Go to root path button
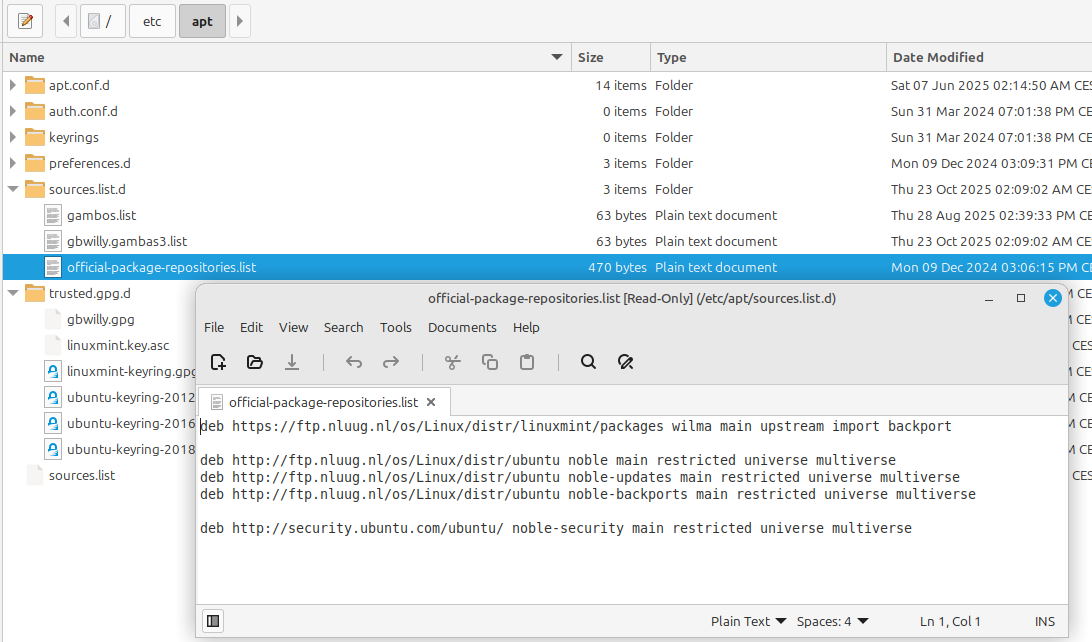Image resolution: width=1092 pixels, height=642 pixels. [x=101, y=20]
